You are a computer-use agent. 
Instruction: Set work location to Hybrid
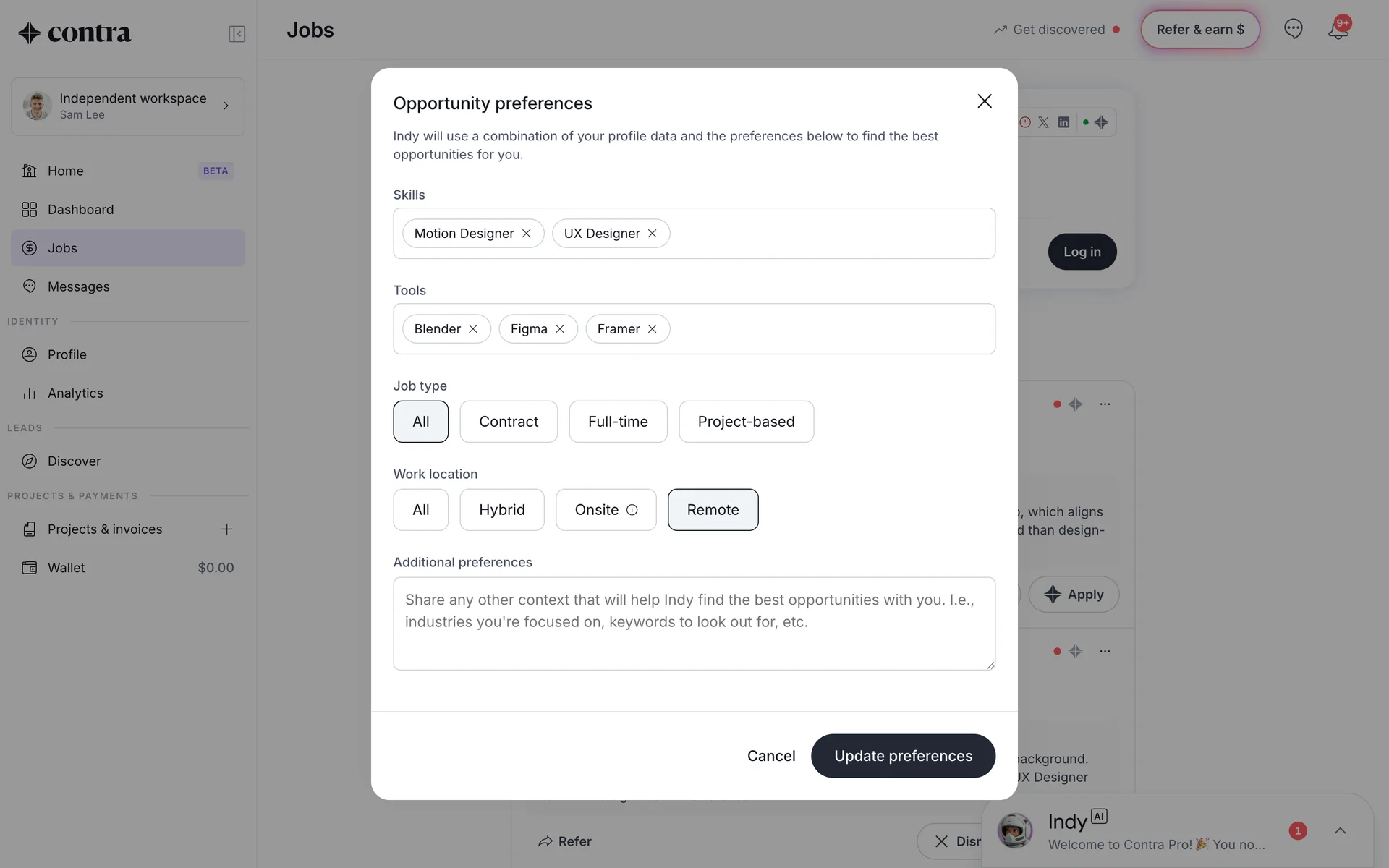(501, 510)
